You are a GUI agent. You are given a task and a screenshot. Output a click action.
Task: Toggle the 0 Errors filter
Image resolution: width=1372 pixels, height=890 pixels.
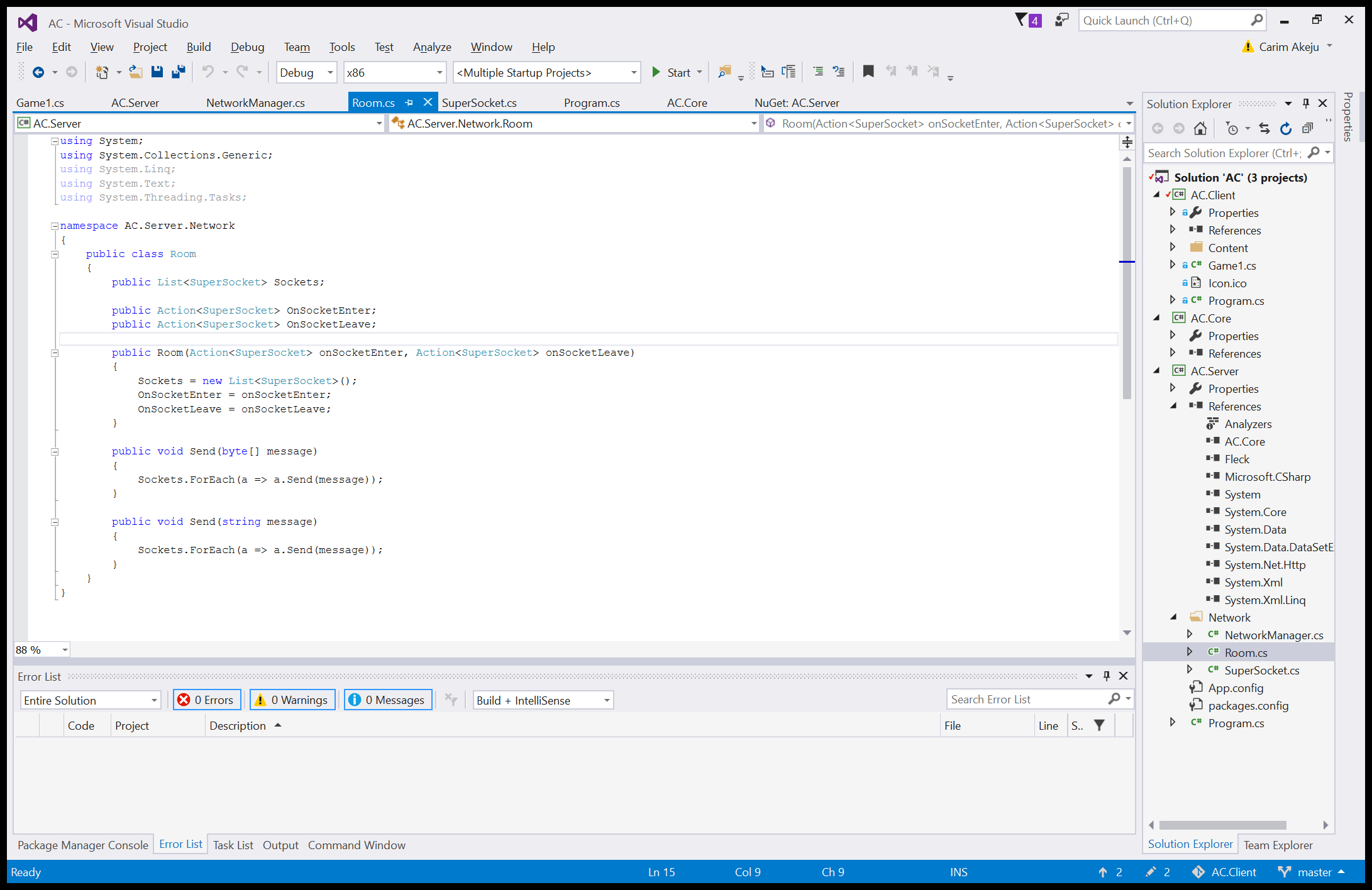click(206, 700)
